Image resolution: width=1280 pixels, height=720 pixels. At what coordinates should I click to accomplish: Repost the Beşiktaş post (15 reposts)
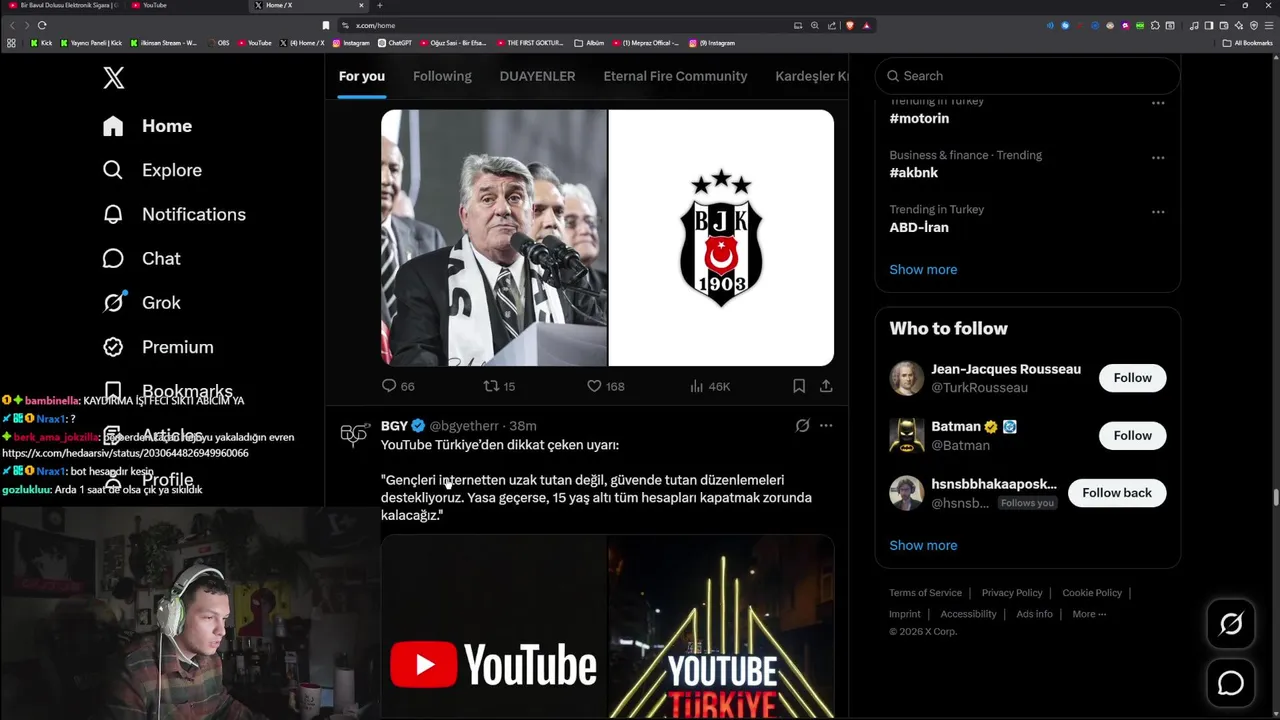click(500, 386)
